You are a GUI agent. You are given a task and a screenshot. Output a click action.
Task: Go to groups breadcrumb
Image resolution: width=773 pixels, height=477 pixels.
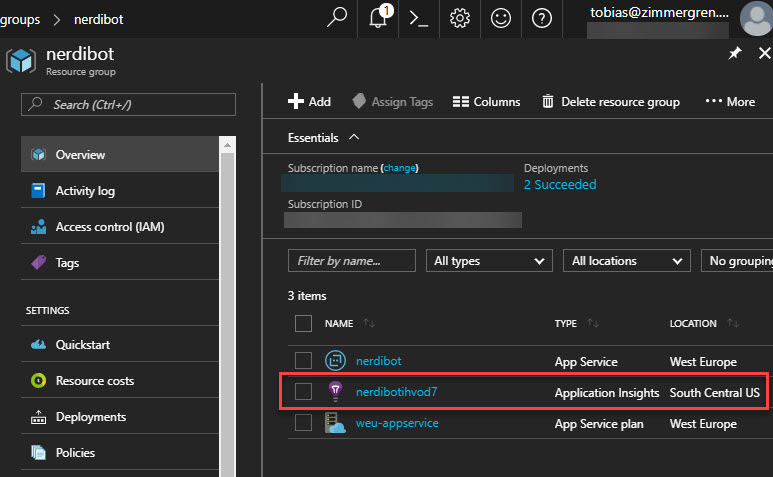point(20,20)
